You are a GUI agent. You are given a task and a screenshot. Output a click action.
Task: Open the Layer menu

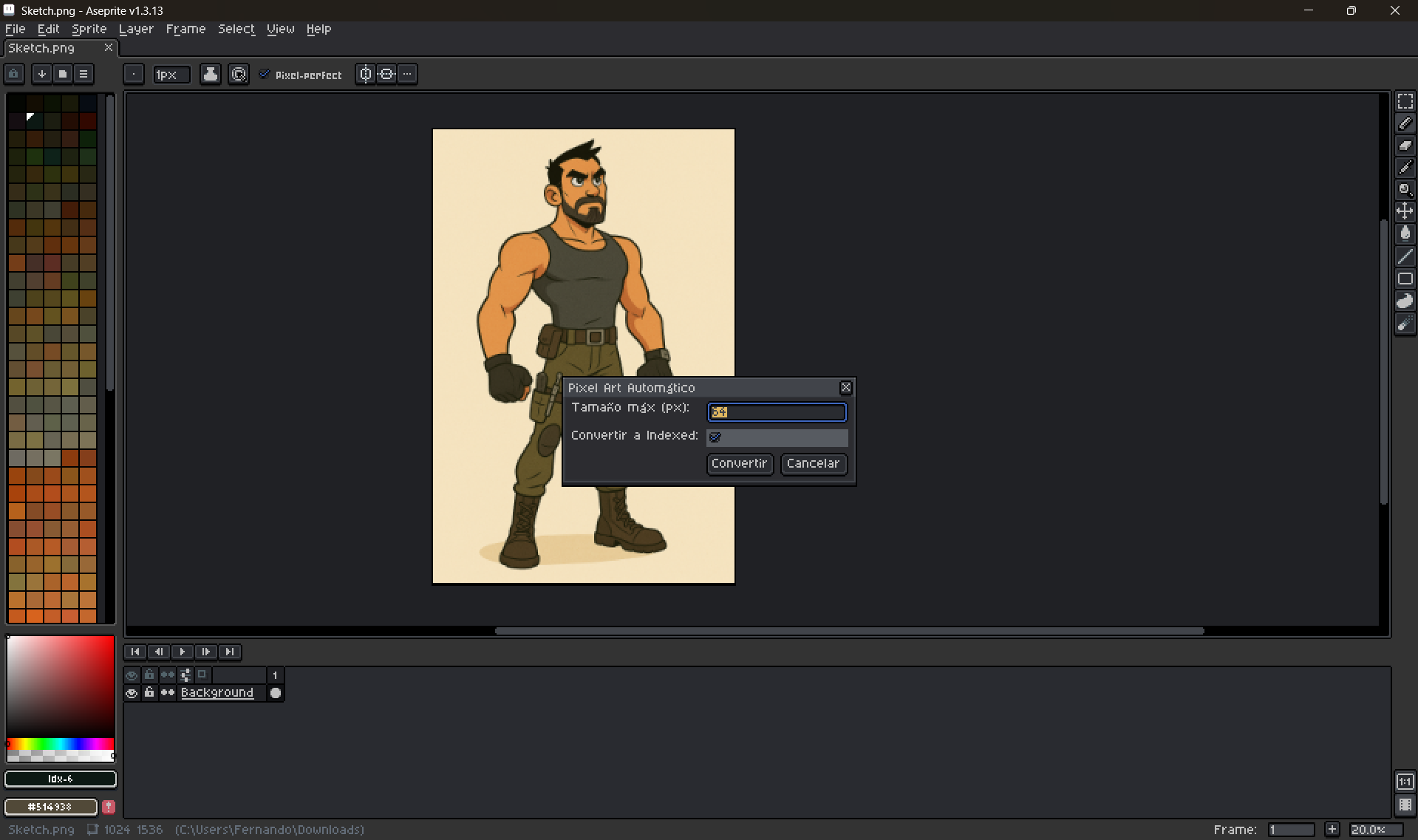tap(136, 29)
